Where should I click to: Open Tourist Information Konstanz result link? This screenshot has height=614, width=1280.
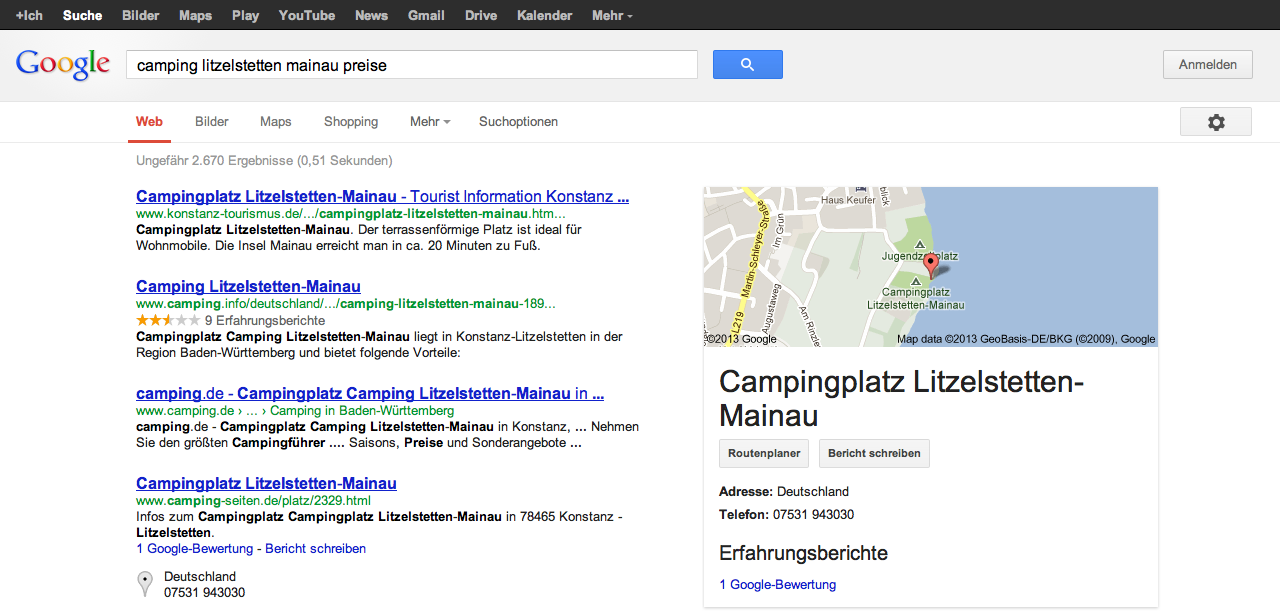pos(382,197)
